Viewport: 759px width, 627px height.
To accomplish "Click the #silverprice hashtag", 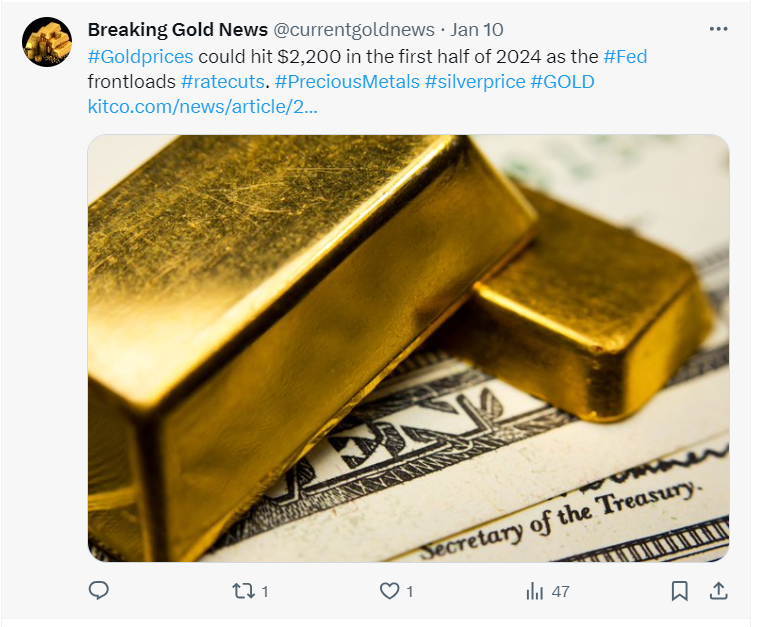I will click(x=475, y=82).
